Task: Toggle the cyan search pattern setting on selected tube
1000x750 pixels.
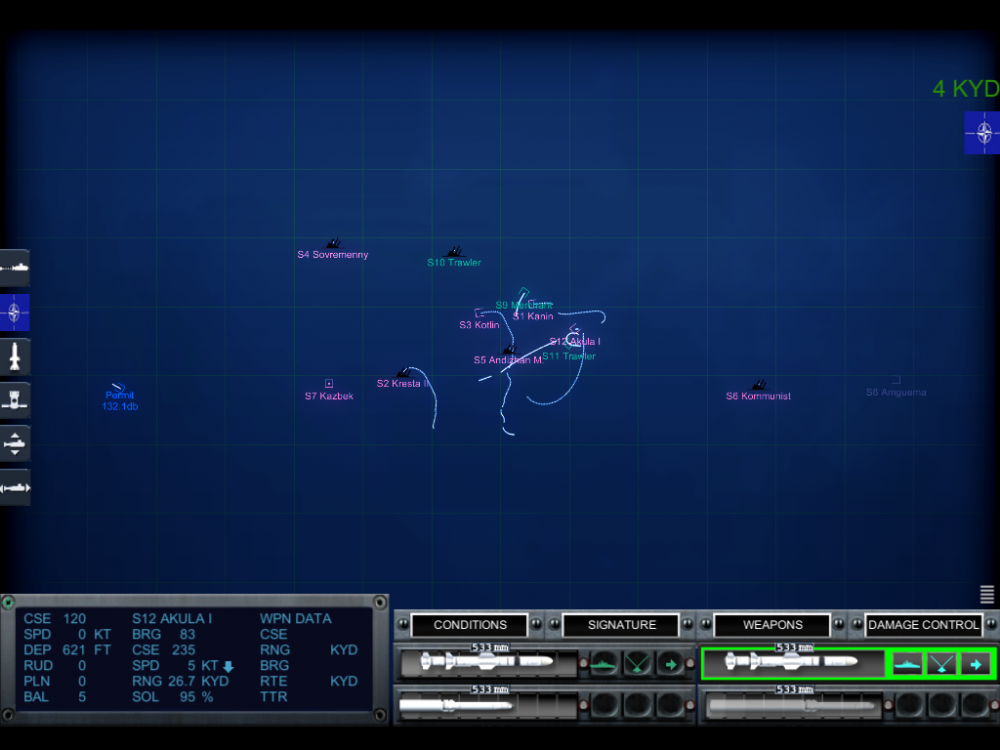Action: click(x=941, y=664)
